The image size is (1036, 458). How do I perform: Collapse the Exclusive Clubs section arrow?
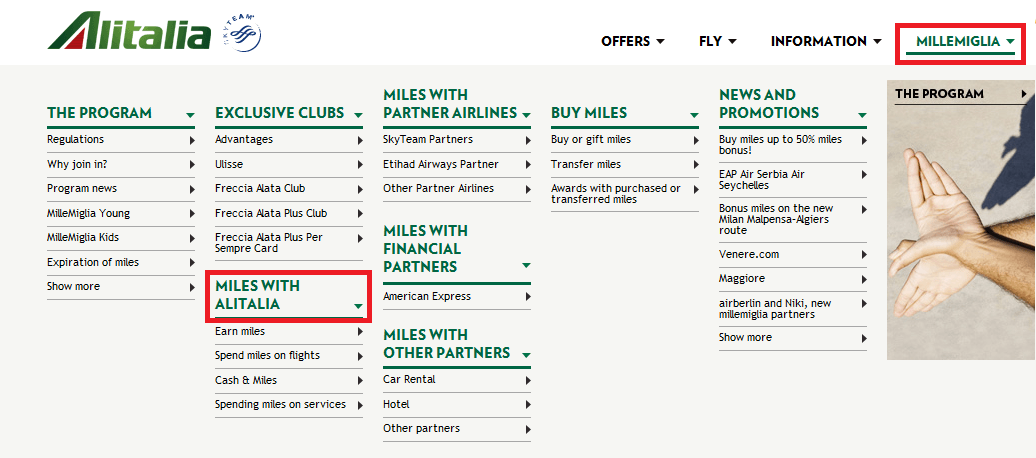[358, 115]
